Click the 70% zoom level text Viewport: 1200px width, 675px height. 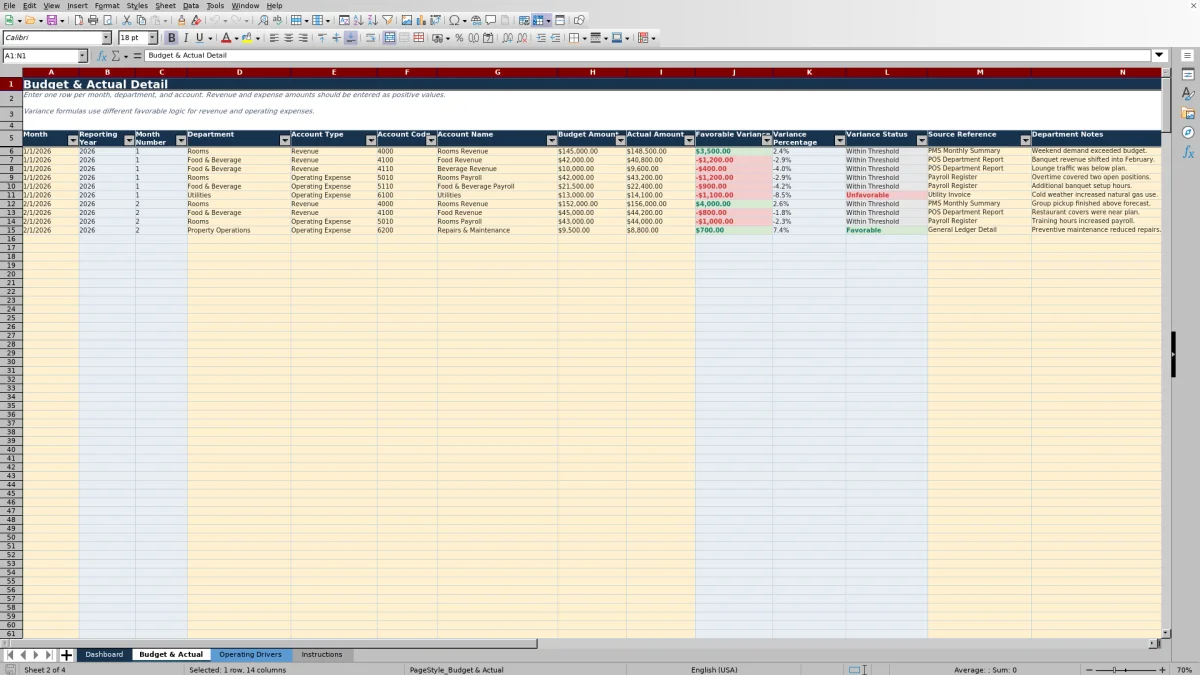pos(1184,670)
